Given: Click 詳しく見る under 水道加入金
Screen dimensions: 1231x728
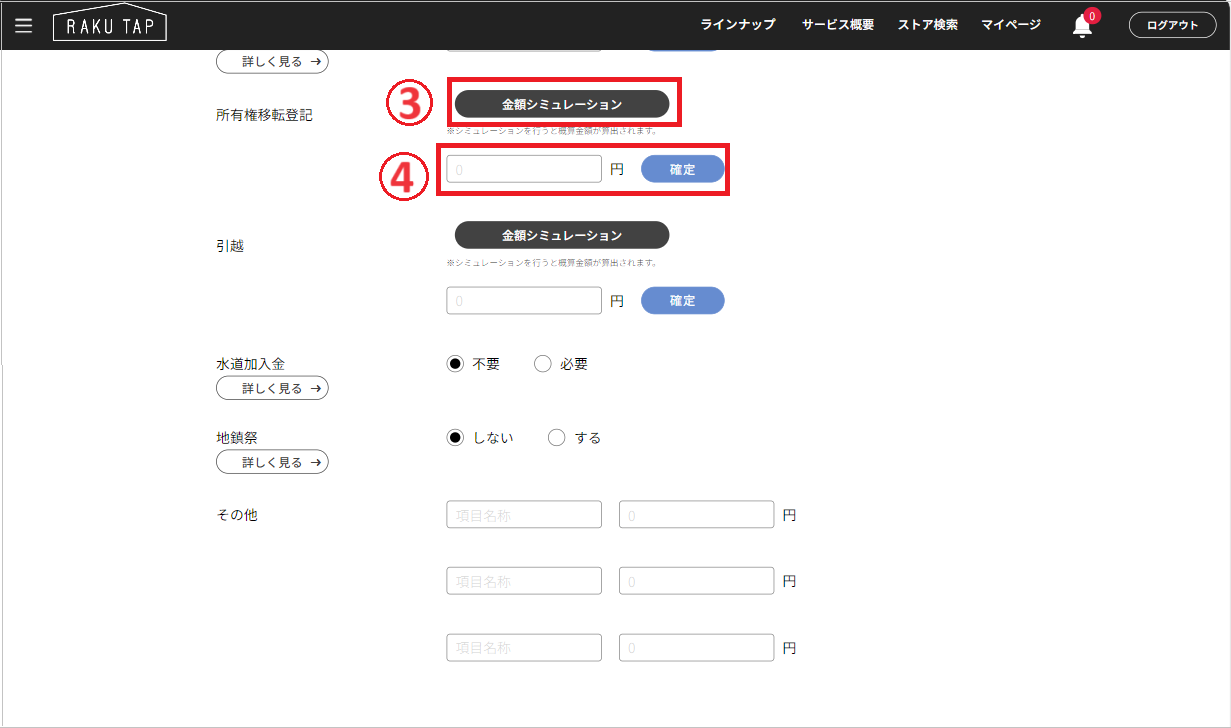Looking at the screenshot, I should 272,388.
